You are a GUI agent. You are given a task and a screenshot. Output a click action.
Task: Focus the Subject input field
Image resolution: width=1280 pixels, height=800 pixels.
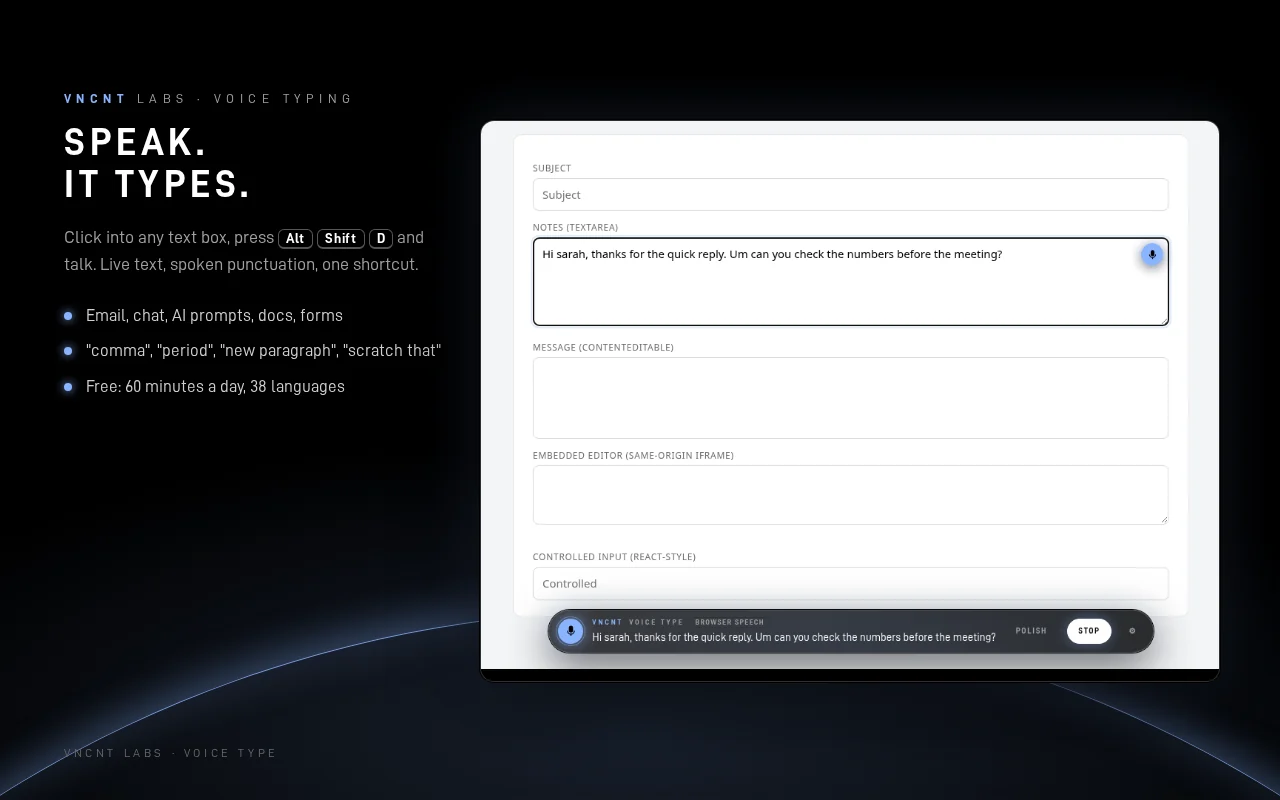click(850, 195)
